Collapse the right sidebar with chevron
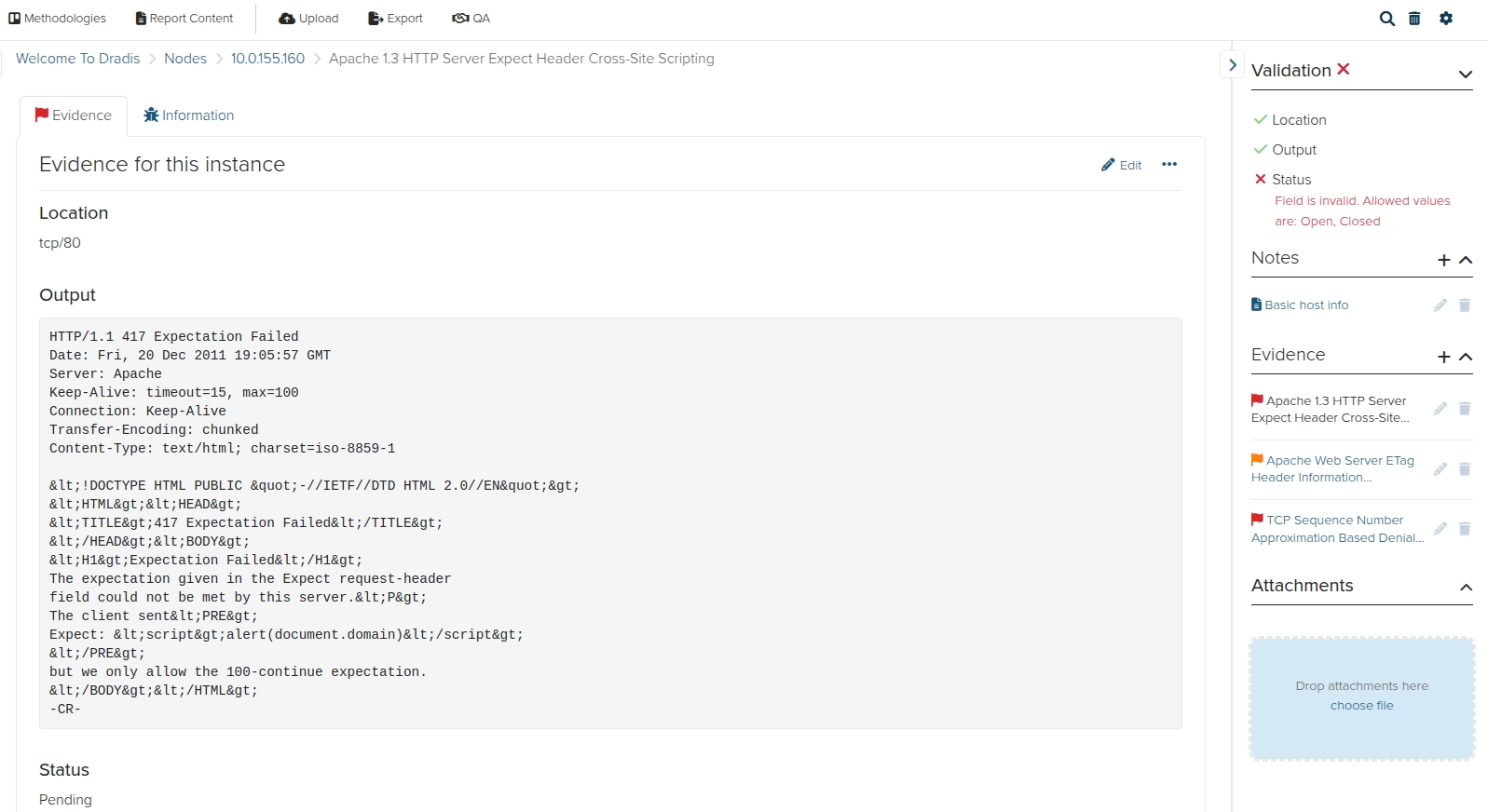 1232,65
